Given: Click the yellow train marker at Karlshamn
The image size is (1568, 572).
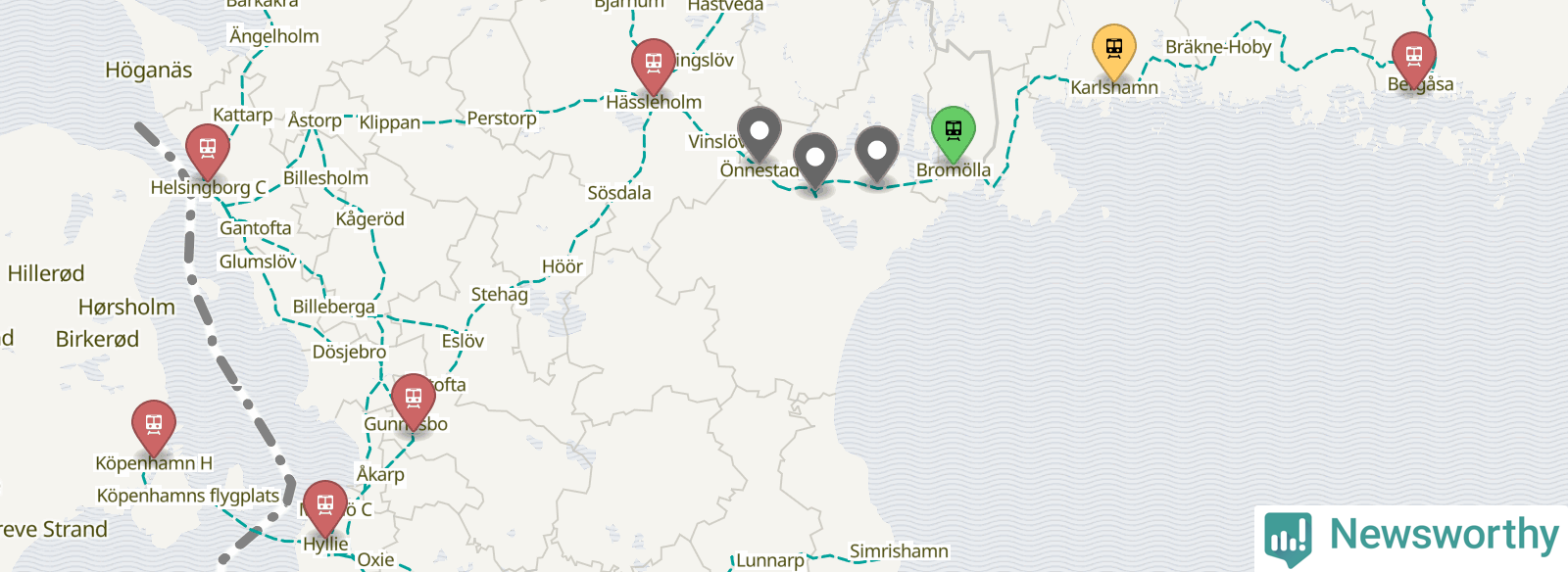Looking at the screenshot, I should pyautogui.click(x=1114, y=52).
